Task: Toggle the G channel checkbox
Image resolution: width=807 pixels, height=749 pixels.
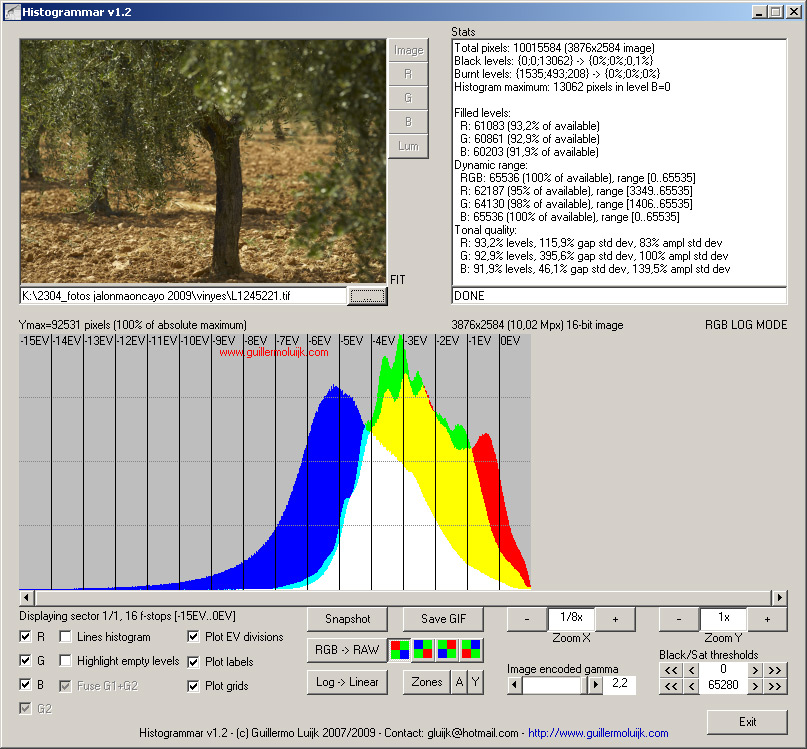Action: [25, 660]
